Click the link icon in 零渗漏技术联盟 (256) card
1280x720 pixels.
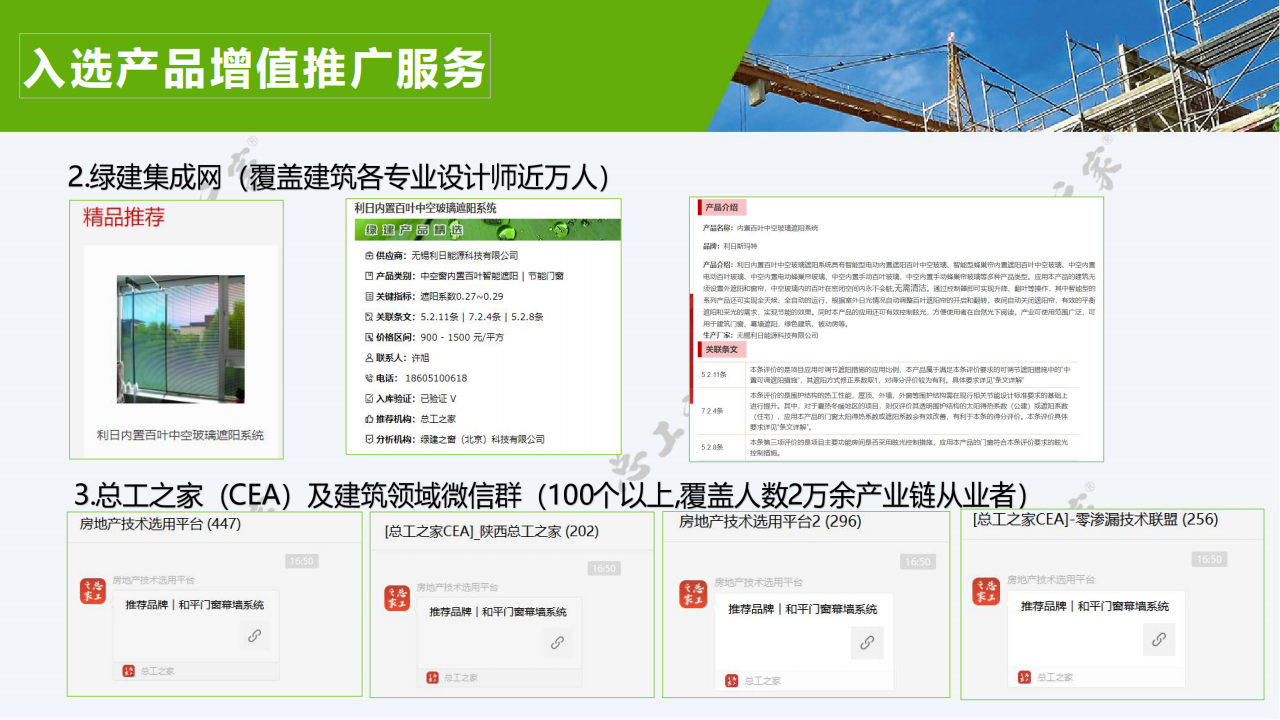(1159, 639)
